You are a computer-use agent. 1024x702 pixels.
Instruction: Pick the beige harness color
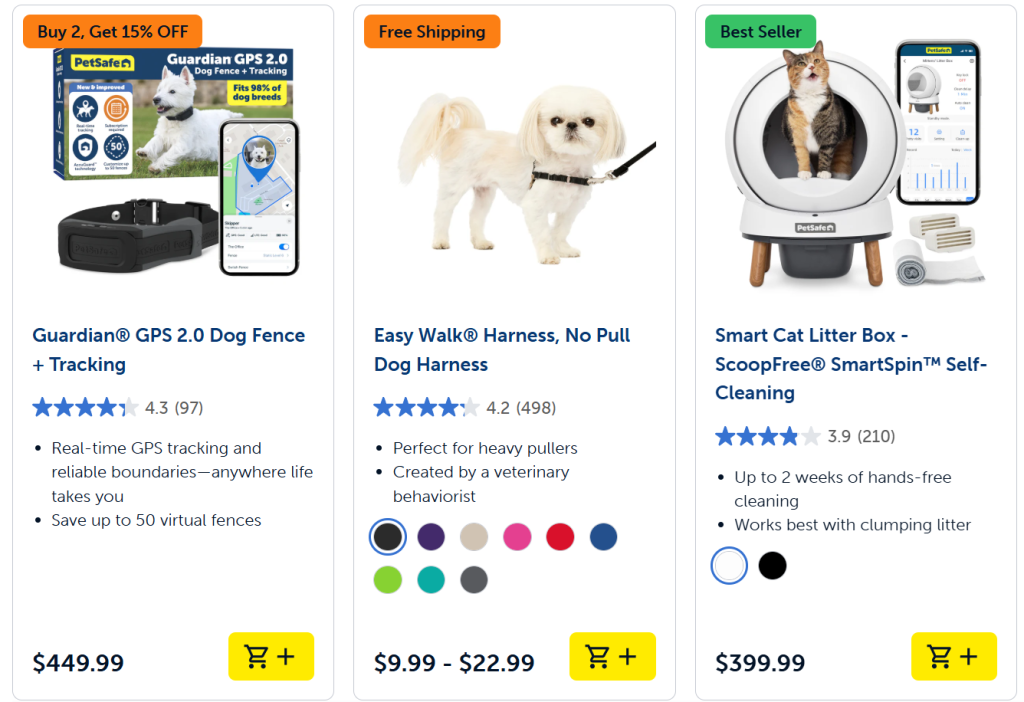point(474,537)
